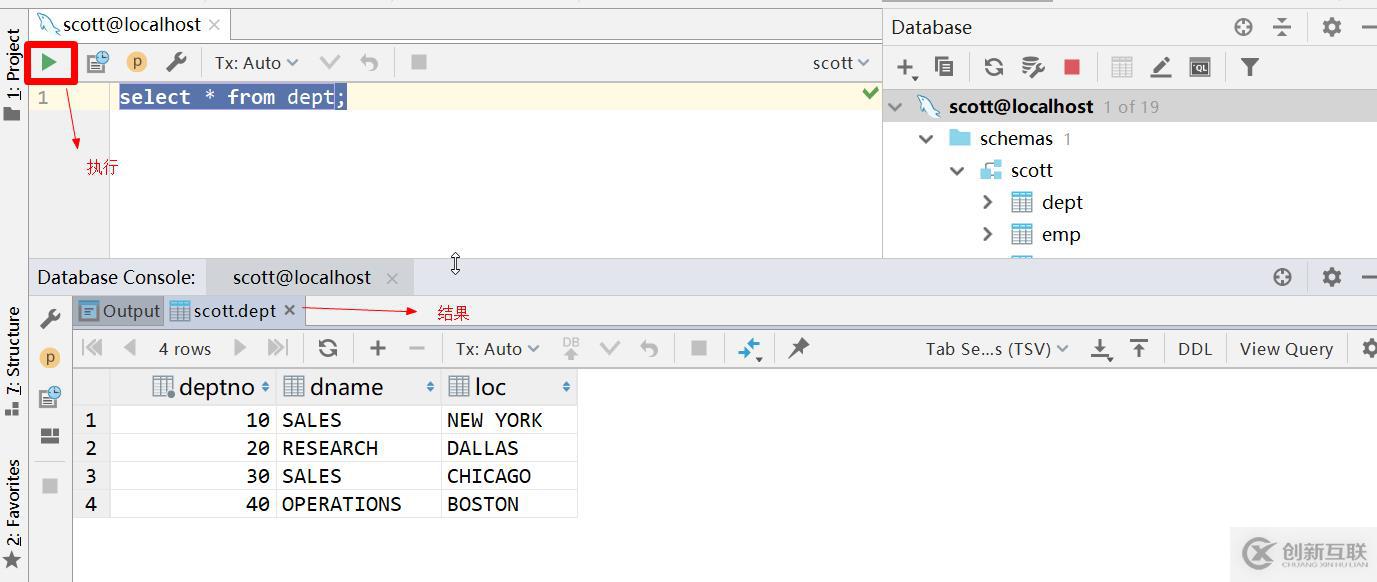Delete selected row minus icon

[417, 348]
